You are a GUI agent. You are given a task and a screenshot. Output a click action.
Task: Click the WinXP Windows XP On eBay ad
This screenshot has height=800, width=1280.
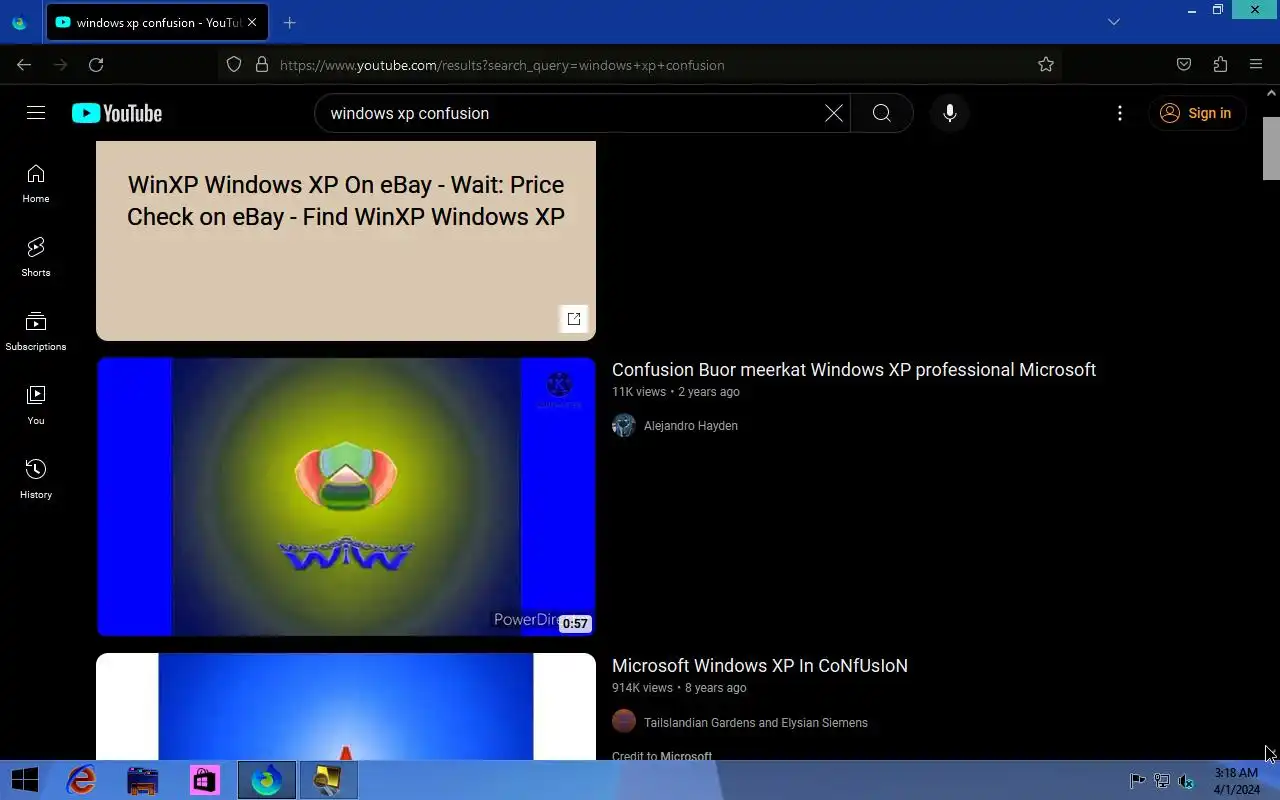click(346, 240)
